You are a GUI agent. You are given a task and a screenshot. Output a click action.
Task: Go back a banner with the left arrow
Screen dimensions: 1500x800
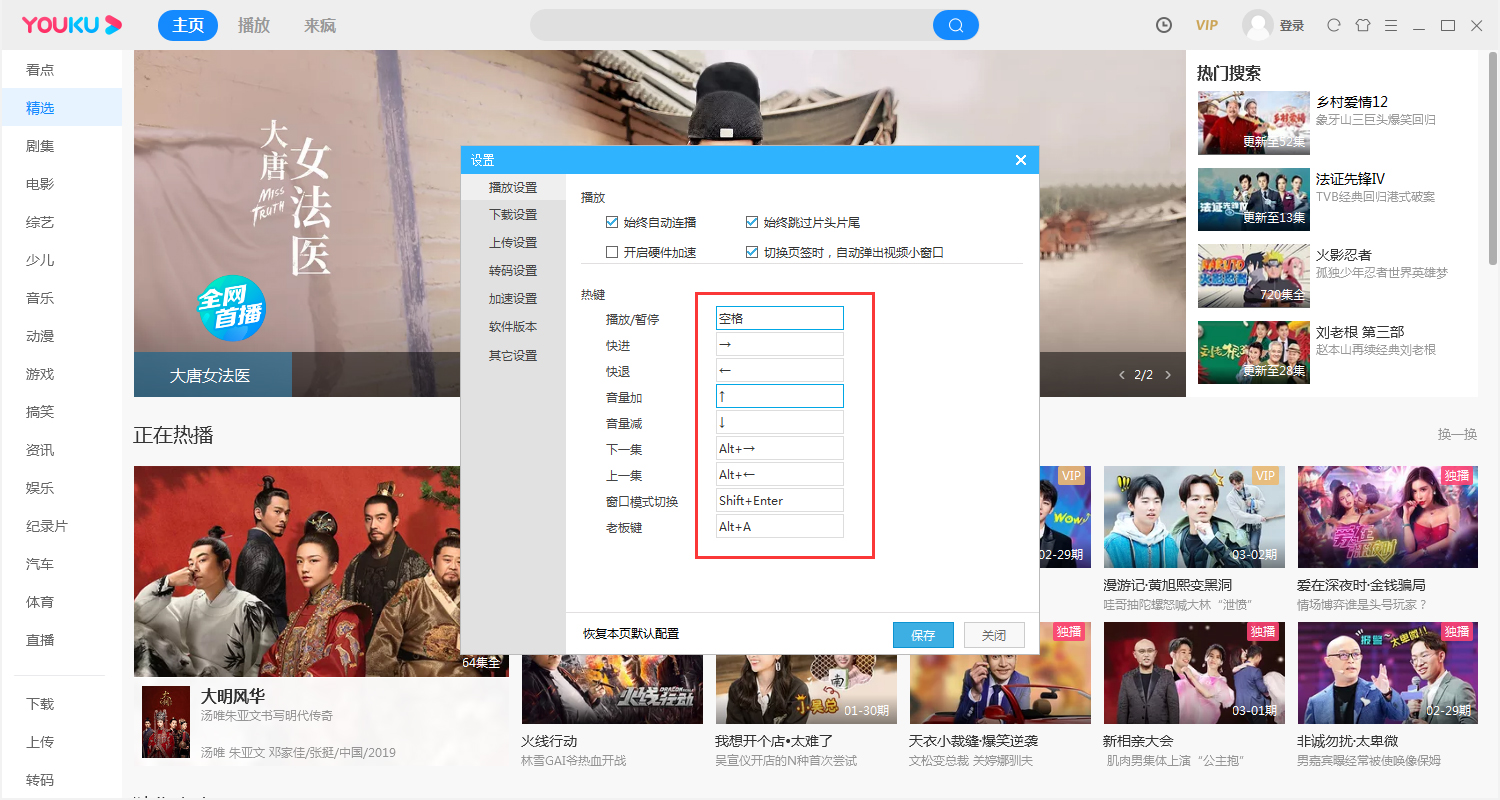(x=1121, y=374)
